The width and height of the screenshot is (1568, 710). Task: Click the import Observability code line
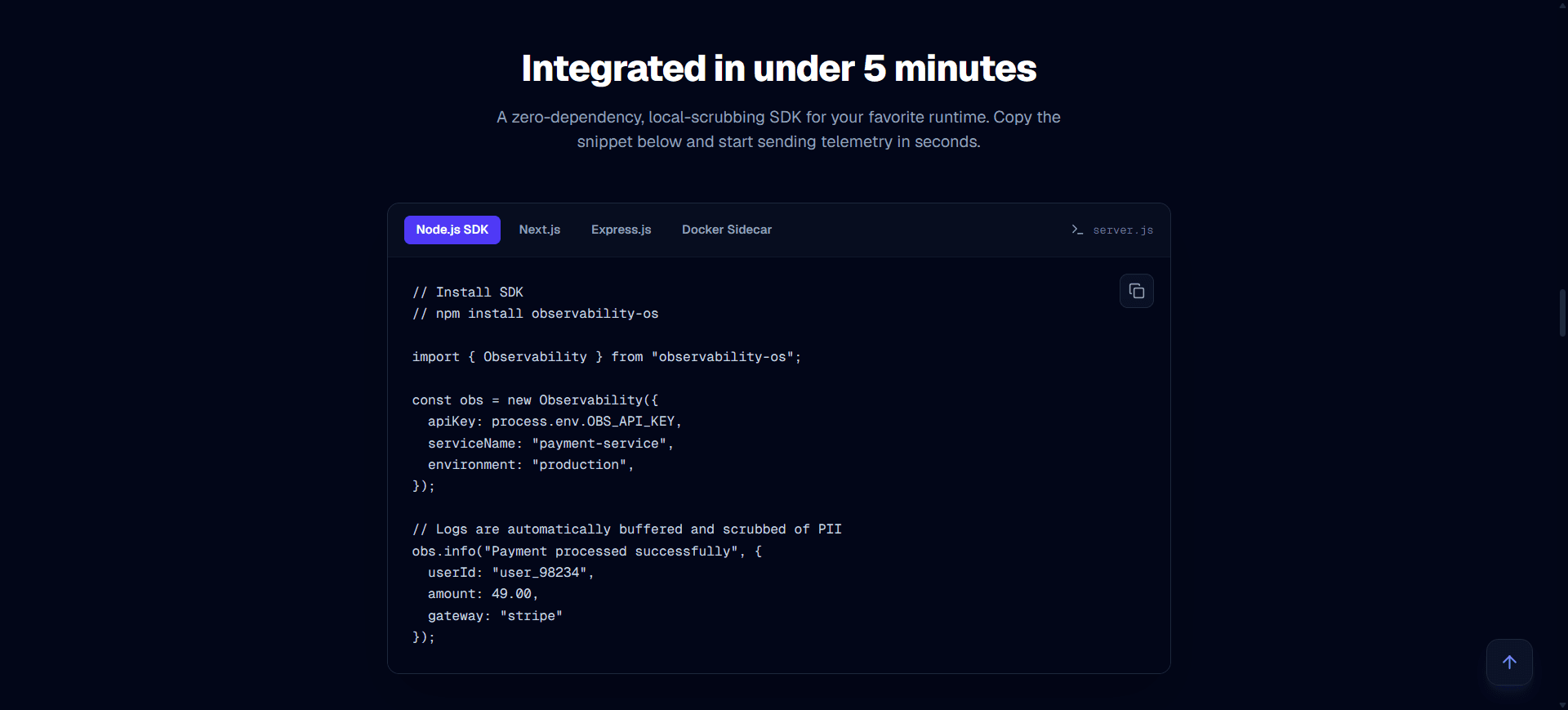pyautogui.click(x=607, y=357)
